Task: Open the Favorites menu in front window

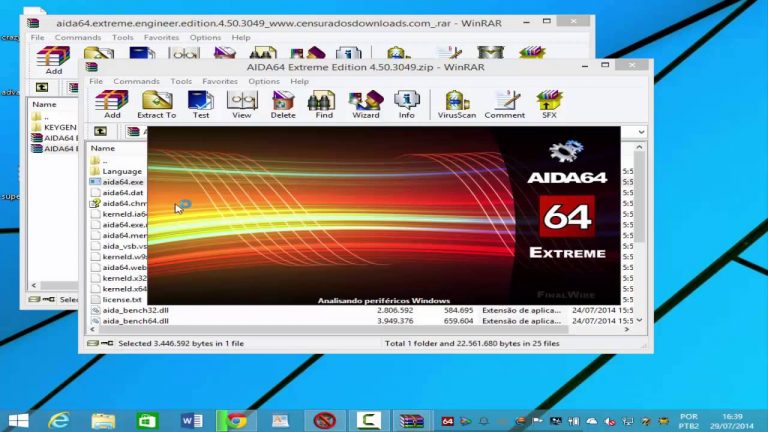Action: tap(220, 81)
